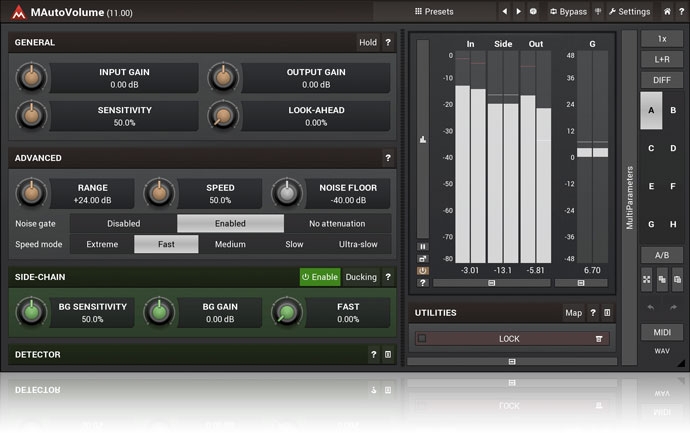This screenshot has height=433, width=690.
Task: Load the next preset arrow
Action: (x=519, y=11)
